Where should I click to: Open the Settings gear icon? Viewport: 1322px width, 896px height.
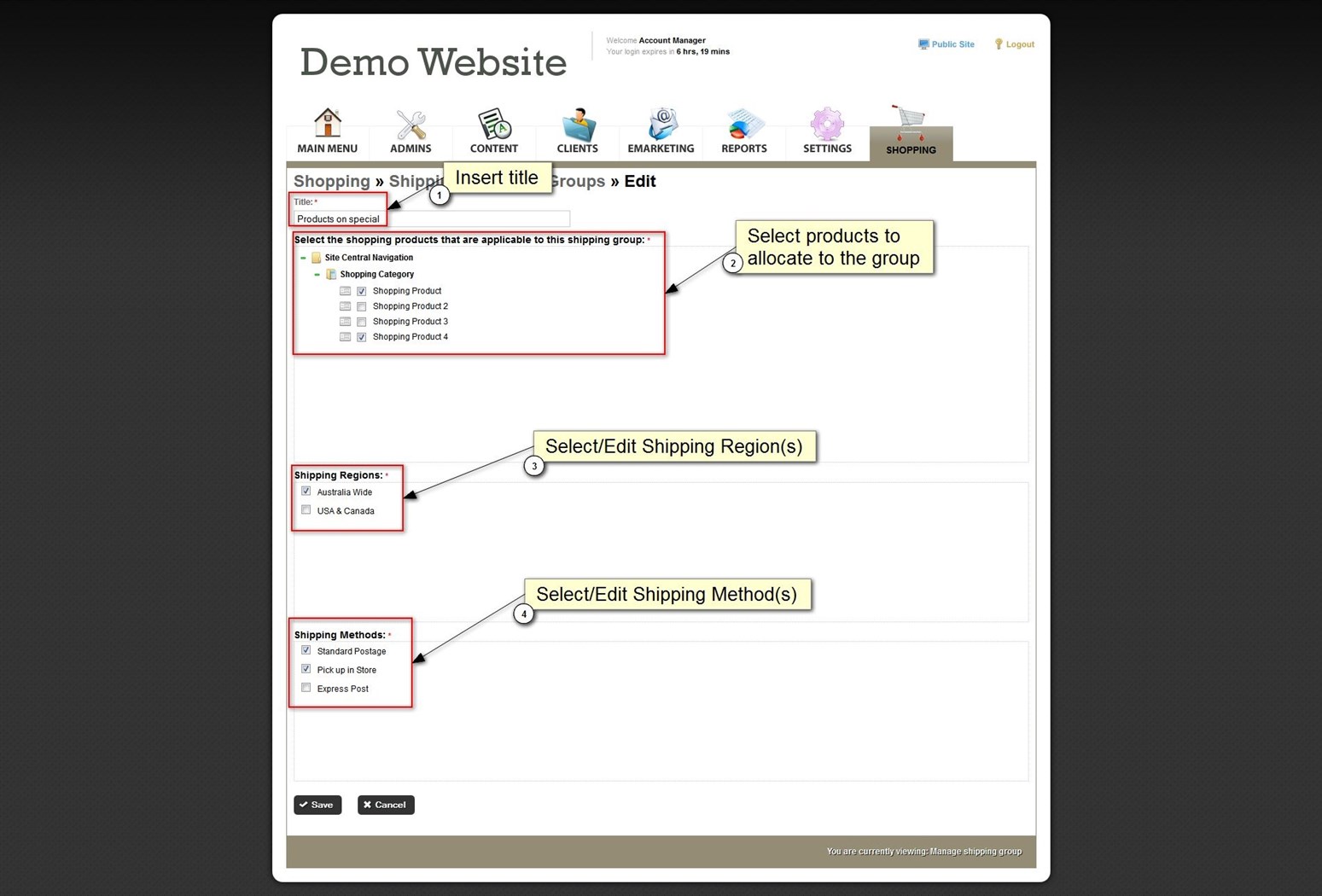(826, 125)
